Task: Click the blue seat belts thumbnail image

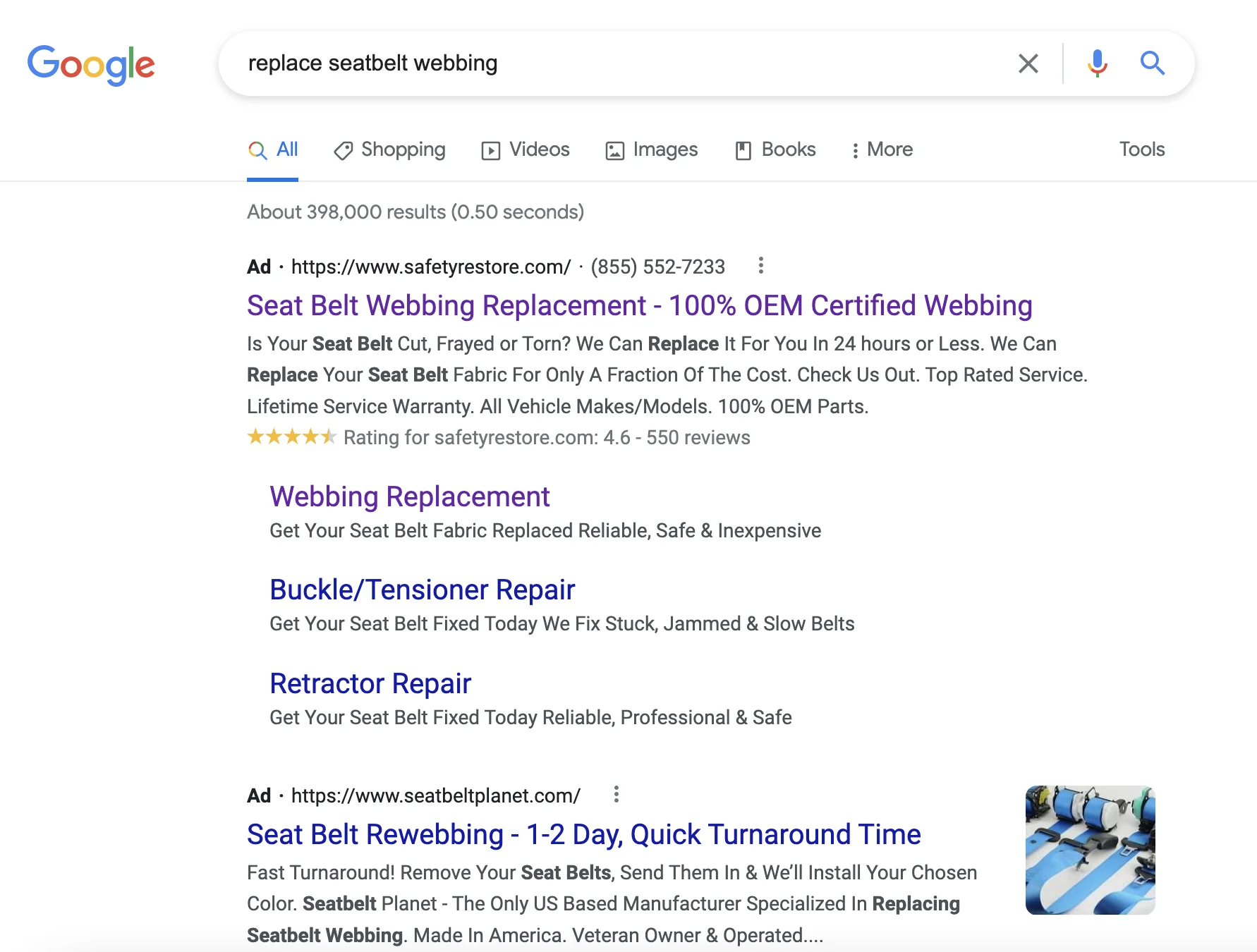Action: point(1090,850)
